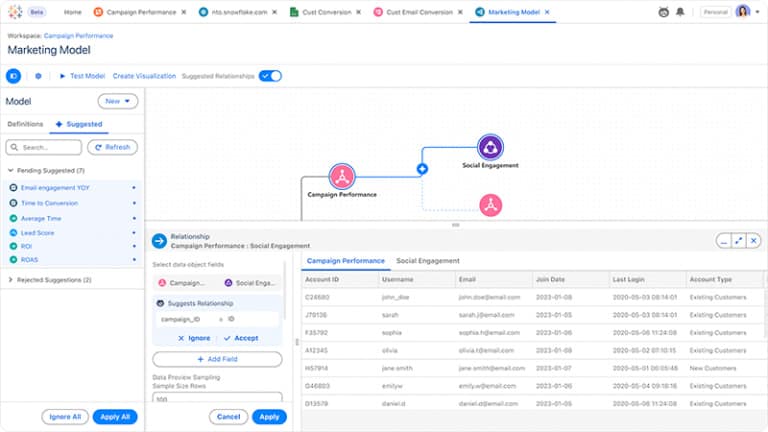Expand the relationship panel to full size
This screenshot has height=432, width=768.
click(738, 241)
